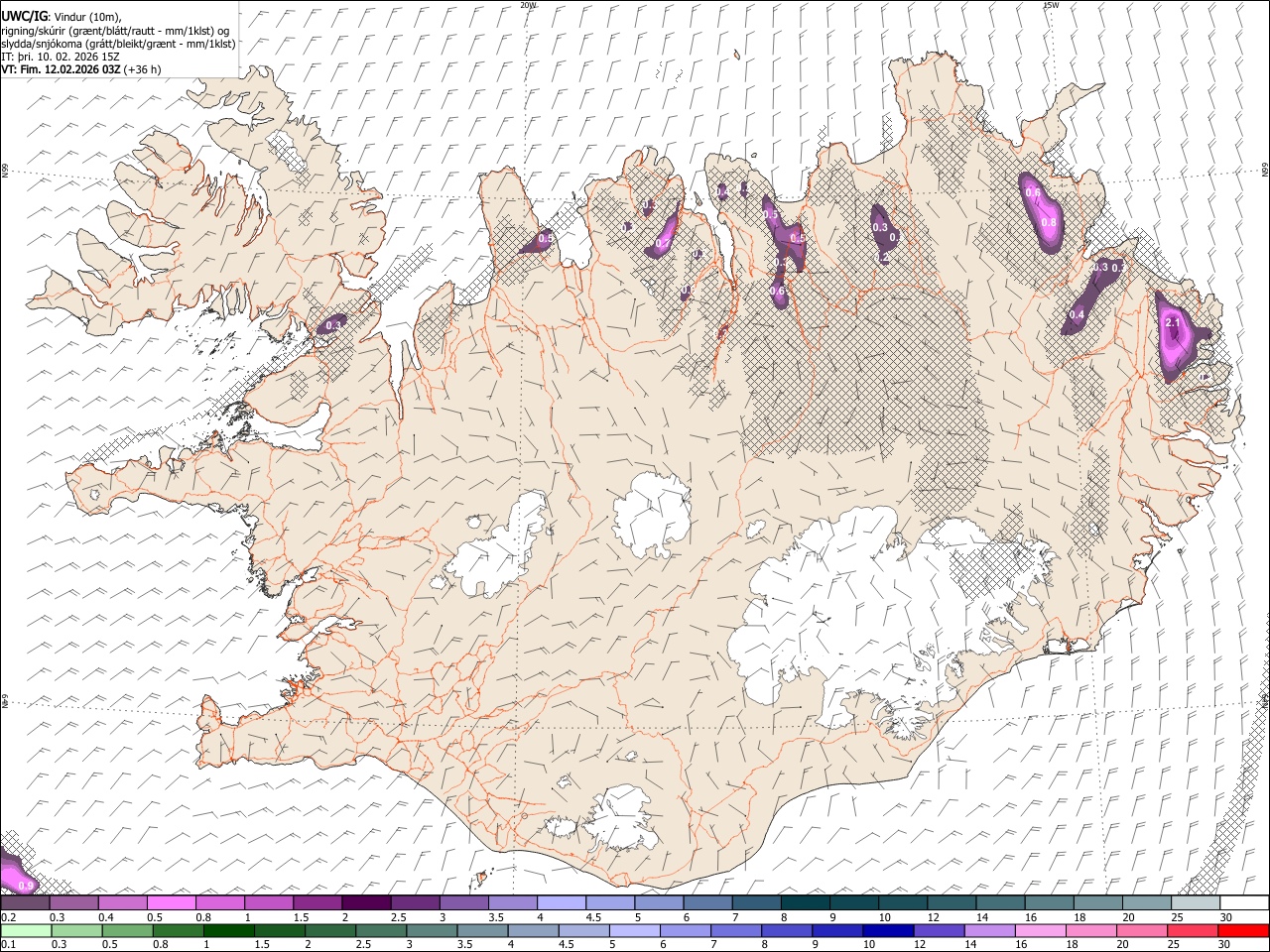
Task: Click the "15W" longitude label
Action: [x=1051, y=5]
